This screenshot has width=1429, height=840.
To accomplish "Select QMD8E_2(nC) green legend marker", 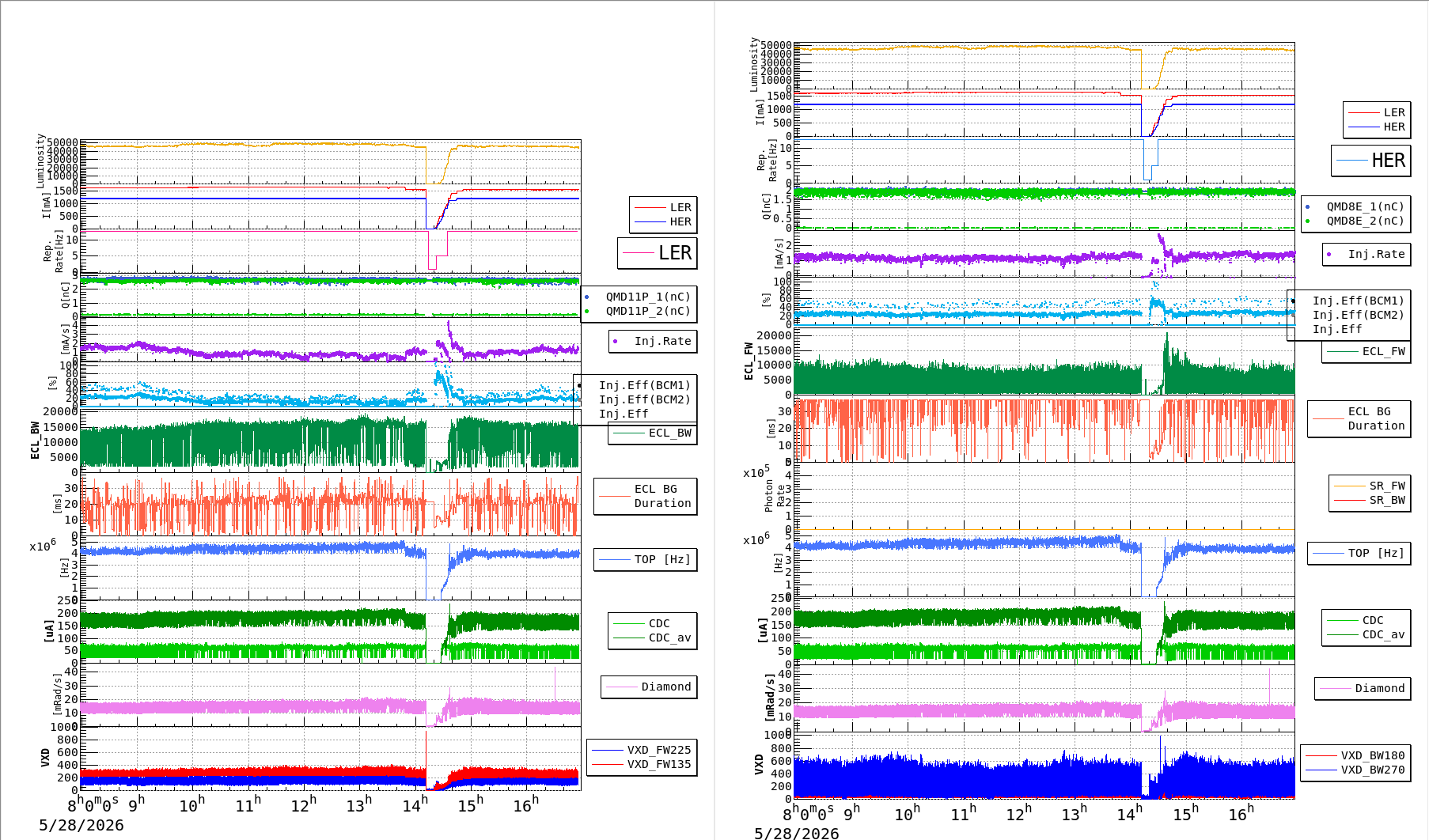I will coord(1307,221).
